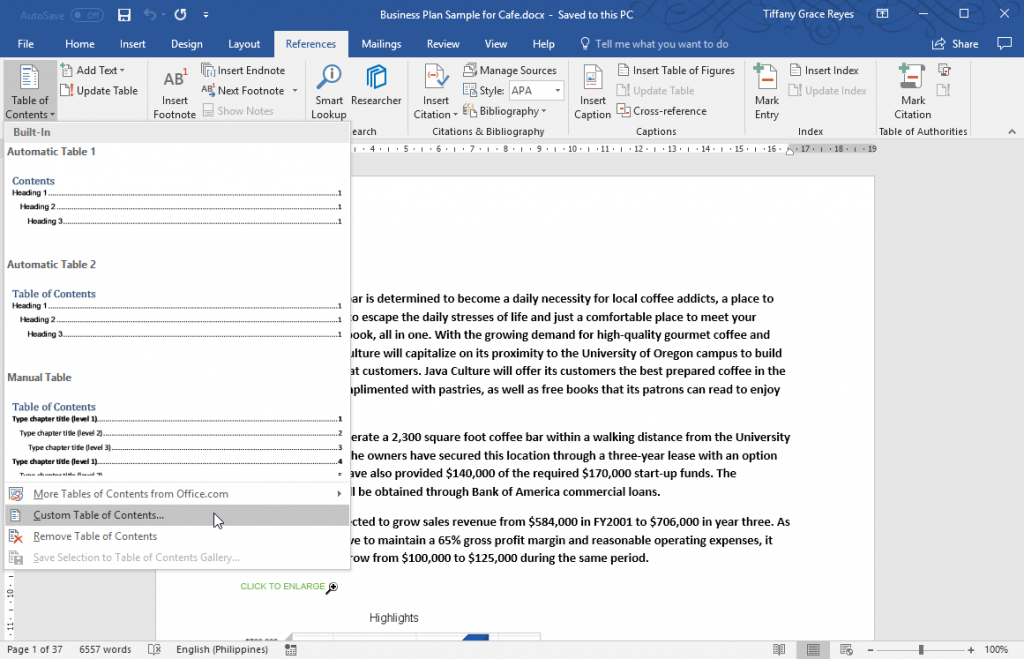Switch to the Mailings tab
1024x659 pixels.
click(381, 44)
